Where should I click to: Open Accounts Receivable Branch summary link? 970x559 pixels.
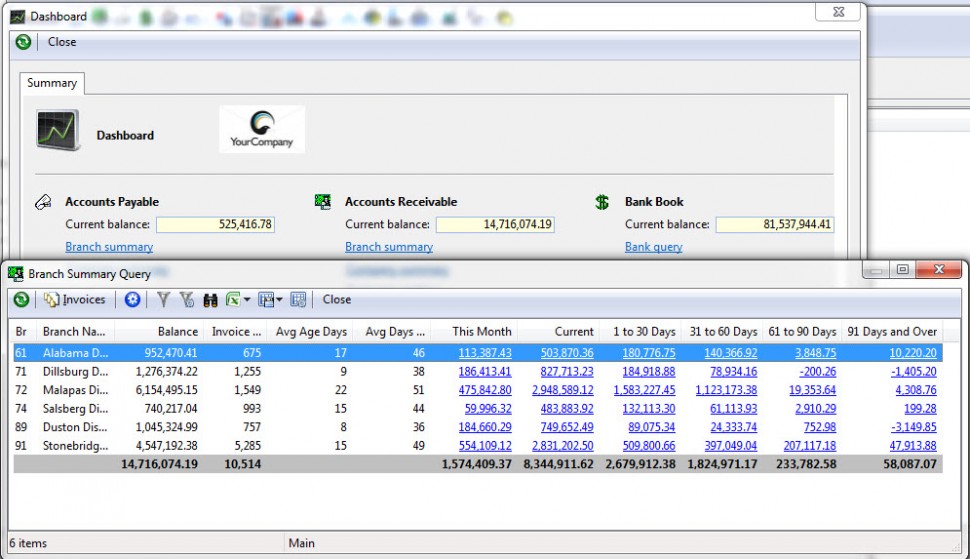(x=389, y=247)
